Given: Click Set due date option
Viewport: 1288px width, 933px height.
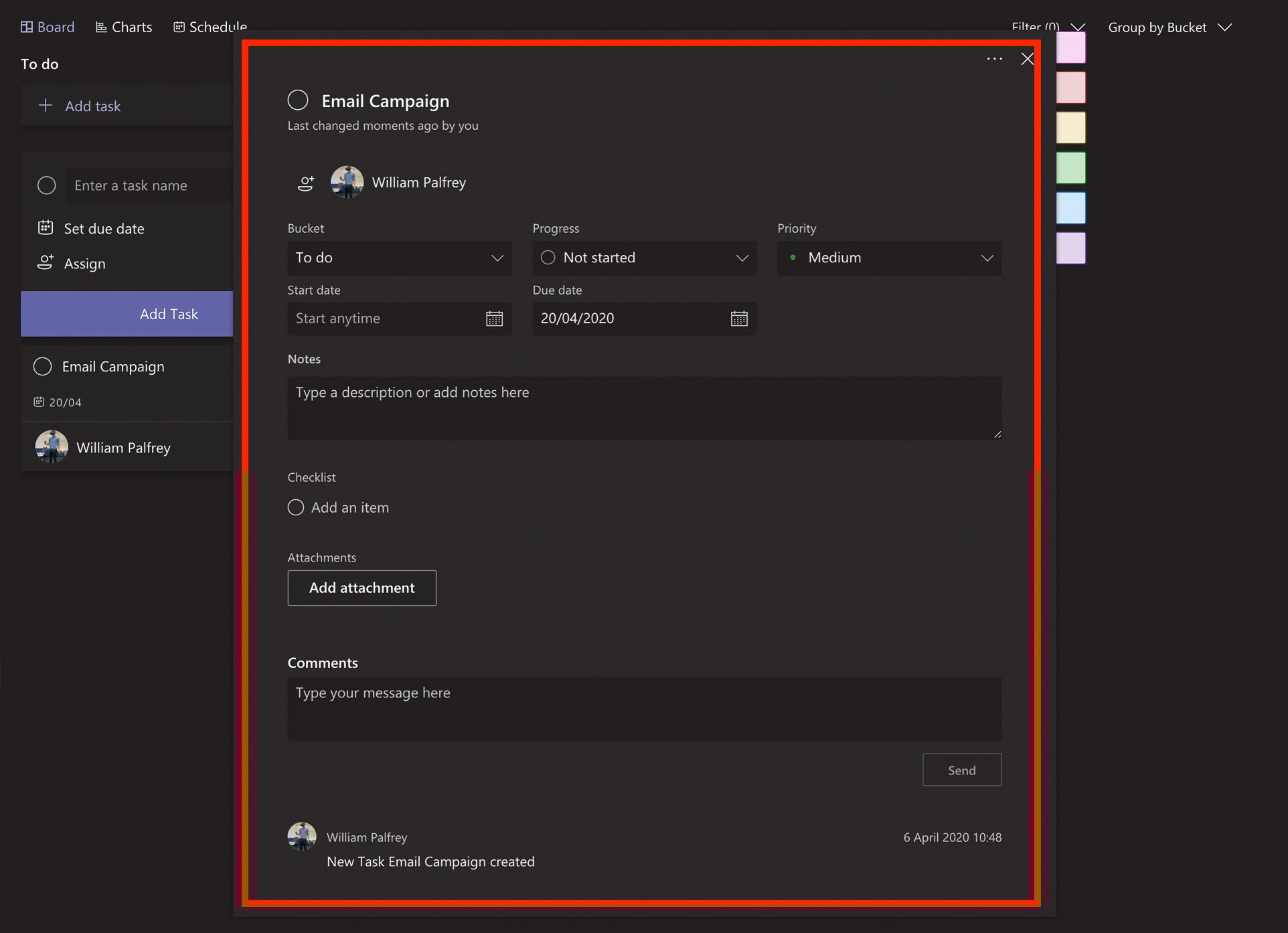Looking at the screenshot, I should tap(104, 228).
